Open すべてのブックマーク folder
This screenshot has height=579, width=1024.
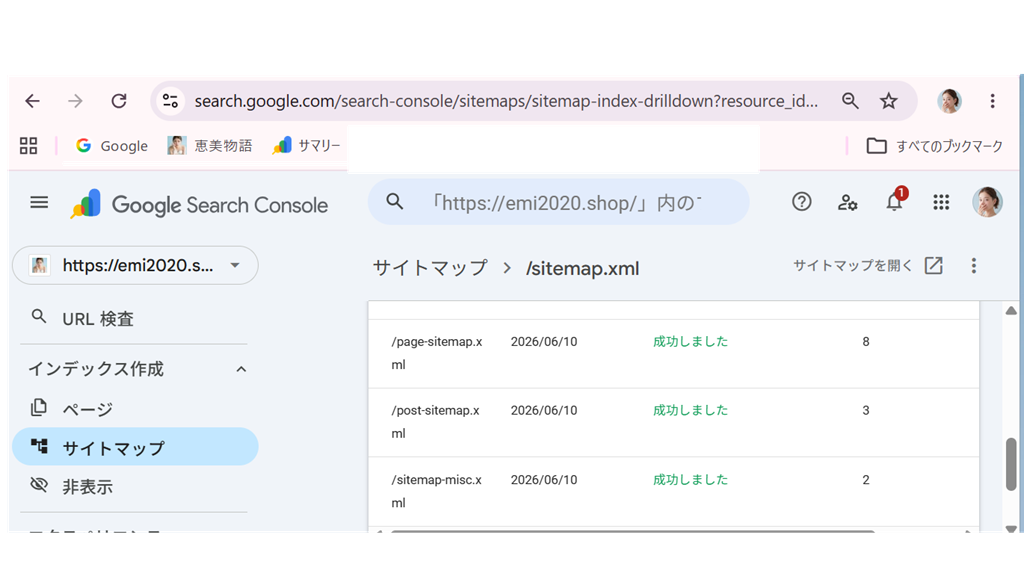click(935, 146)
